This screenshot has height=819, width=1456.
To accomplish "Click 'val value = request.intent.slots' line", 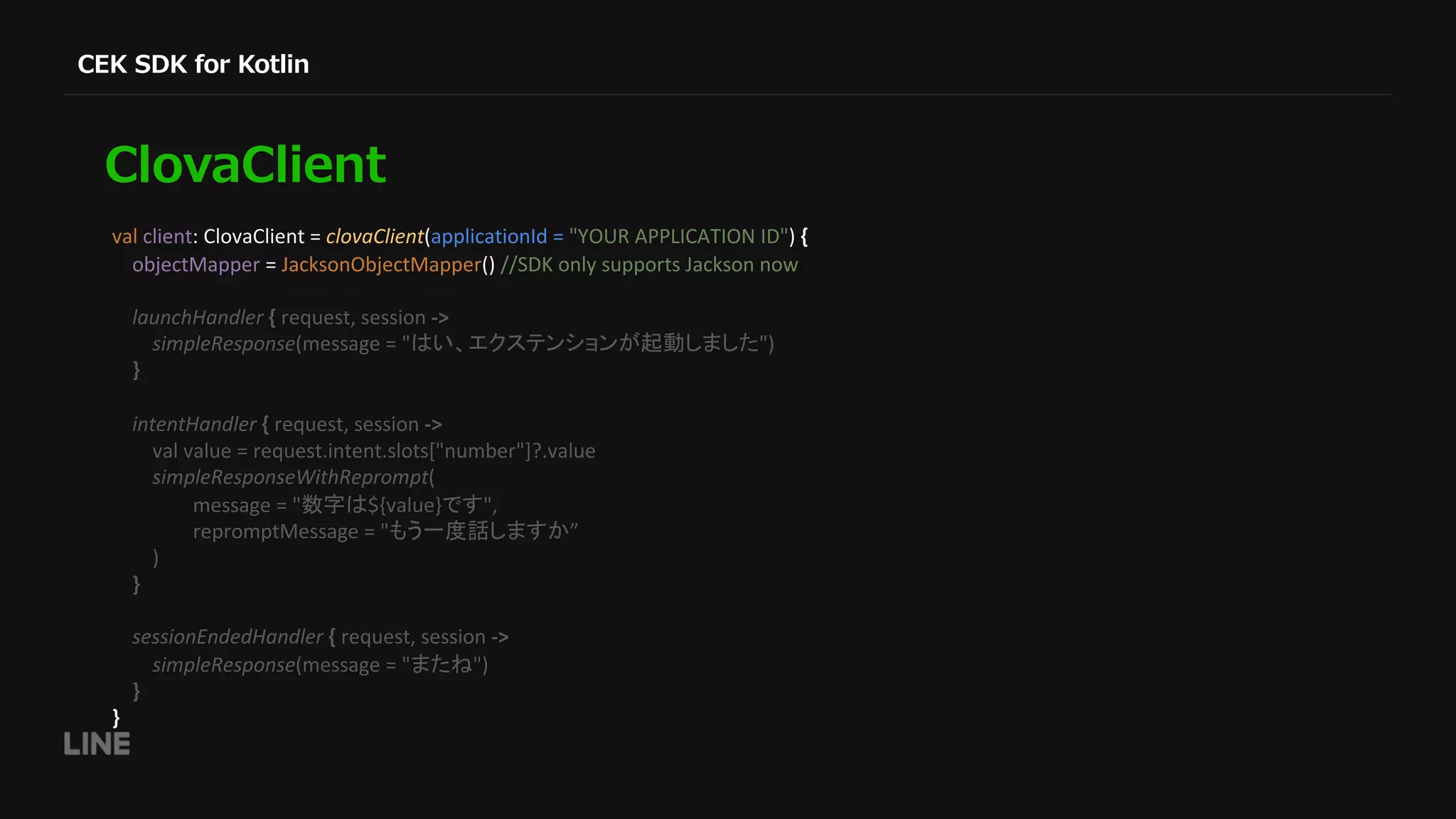I will 374,451.
